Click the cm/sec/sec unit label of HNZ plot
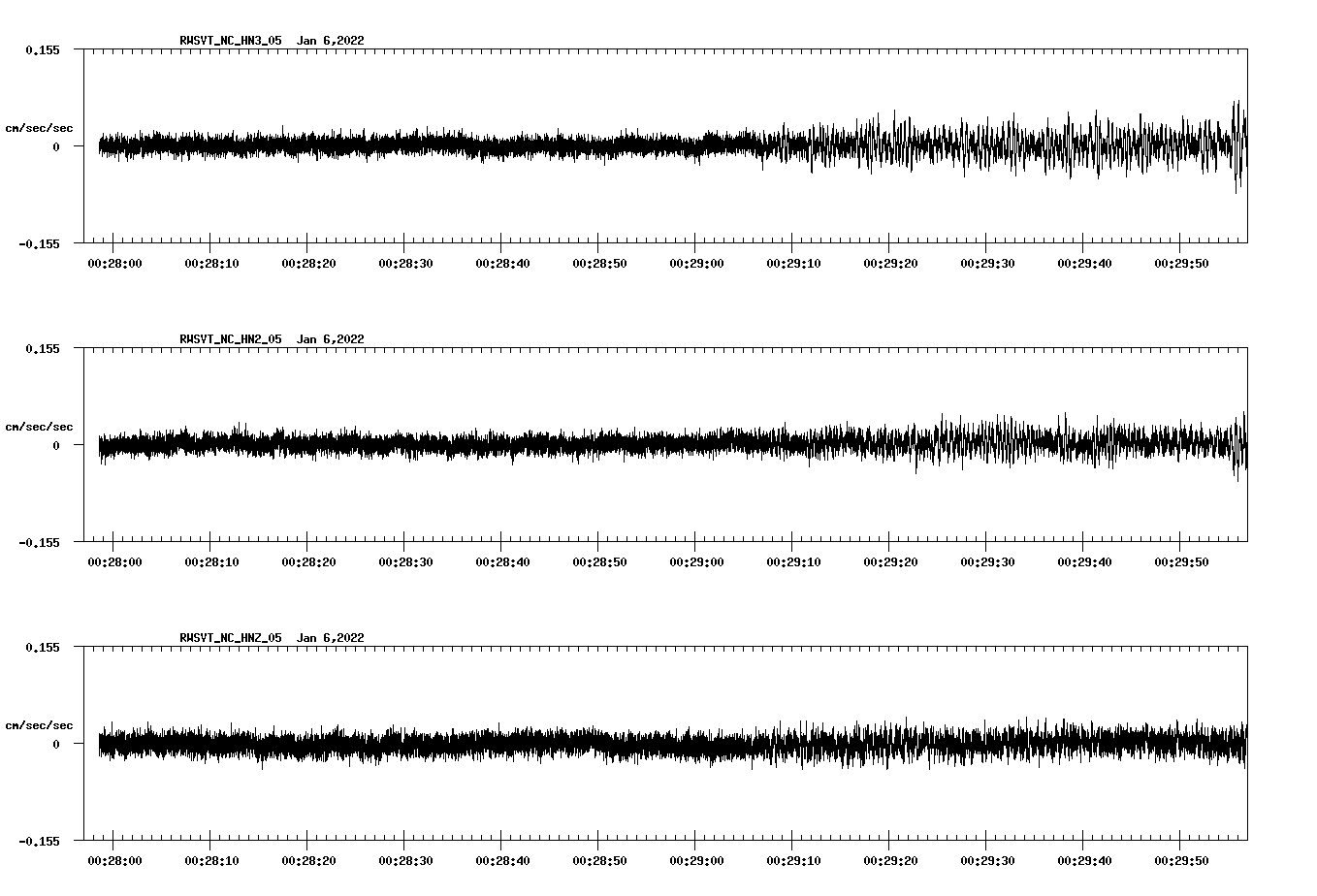This screenshot has height=896, width=1317. coord(39,725)
